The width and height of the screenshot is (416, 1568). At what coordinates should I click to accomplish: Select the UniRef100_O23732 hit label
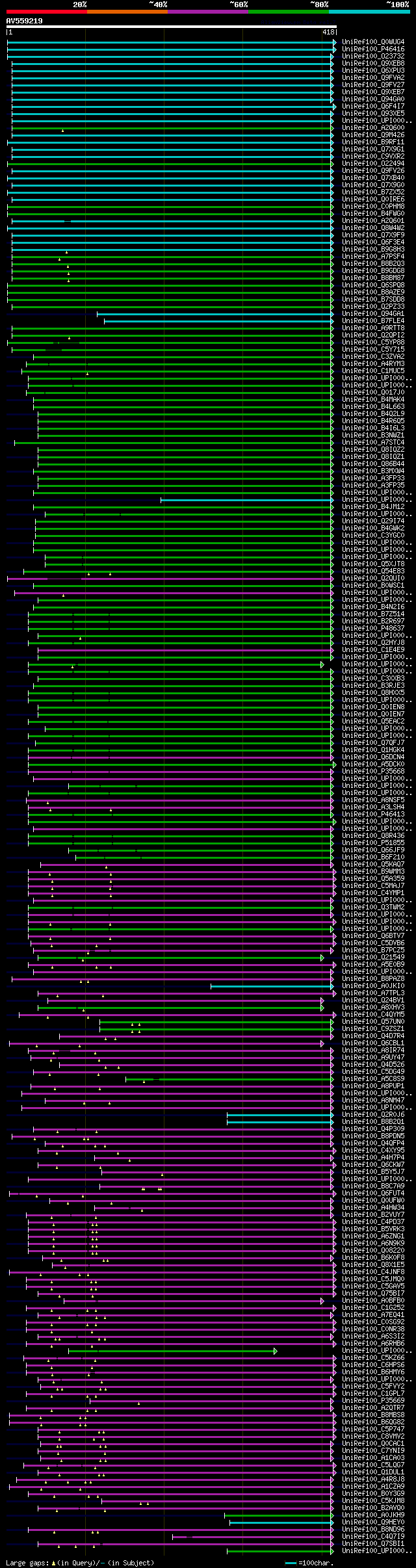click(373, 57)
